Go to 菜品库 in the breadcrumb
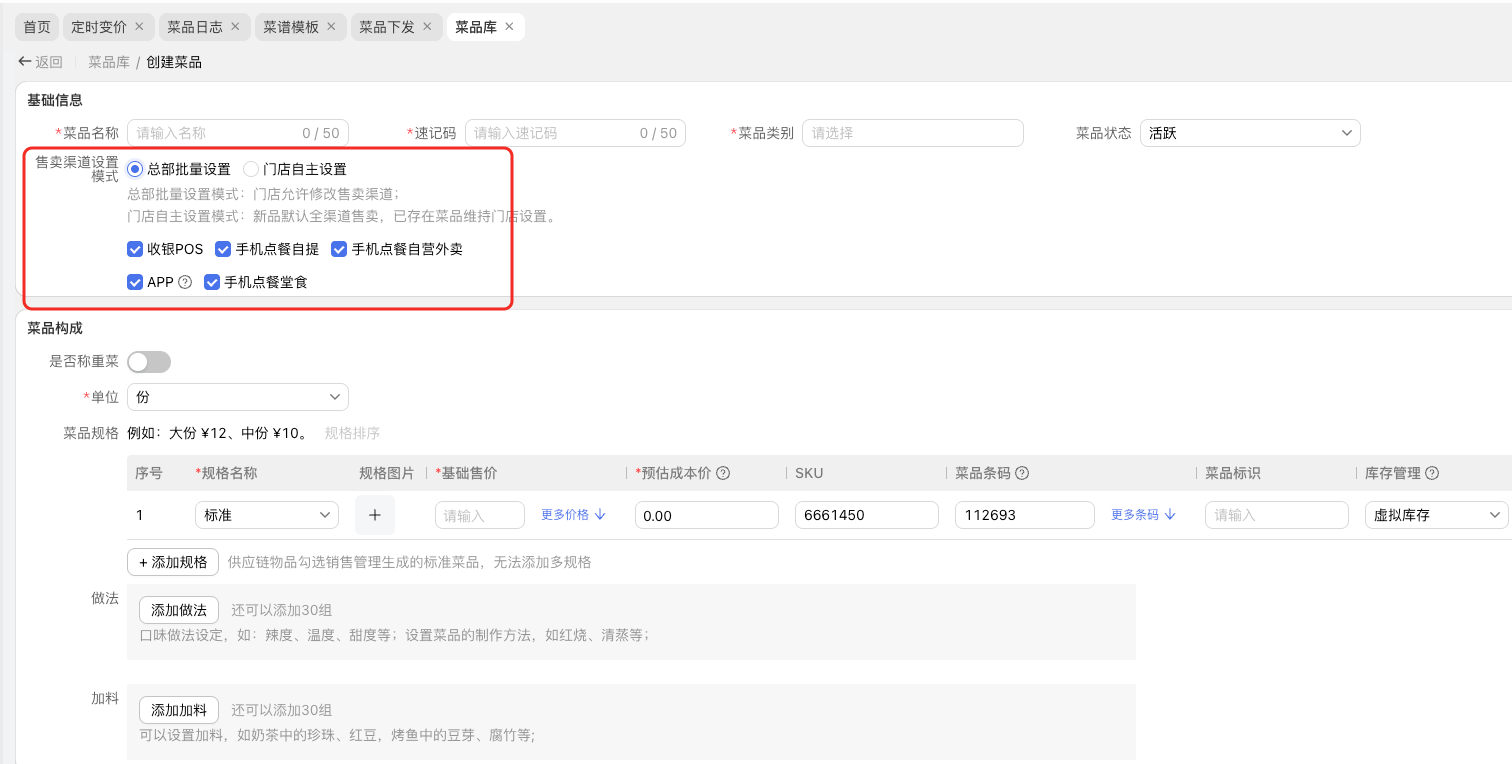 (109, 62)
